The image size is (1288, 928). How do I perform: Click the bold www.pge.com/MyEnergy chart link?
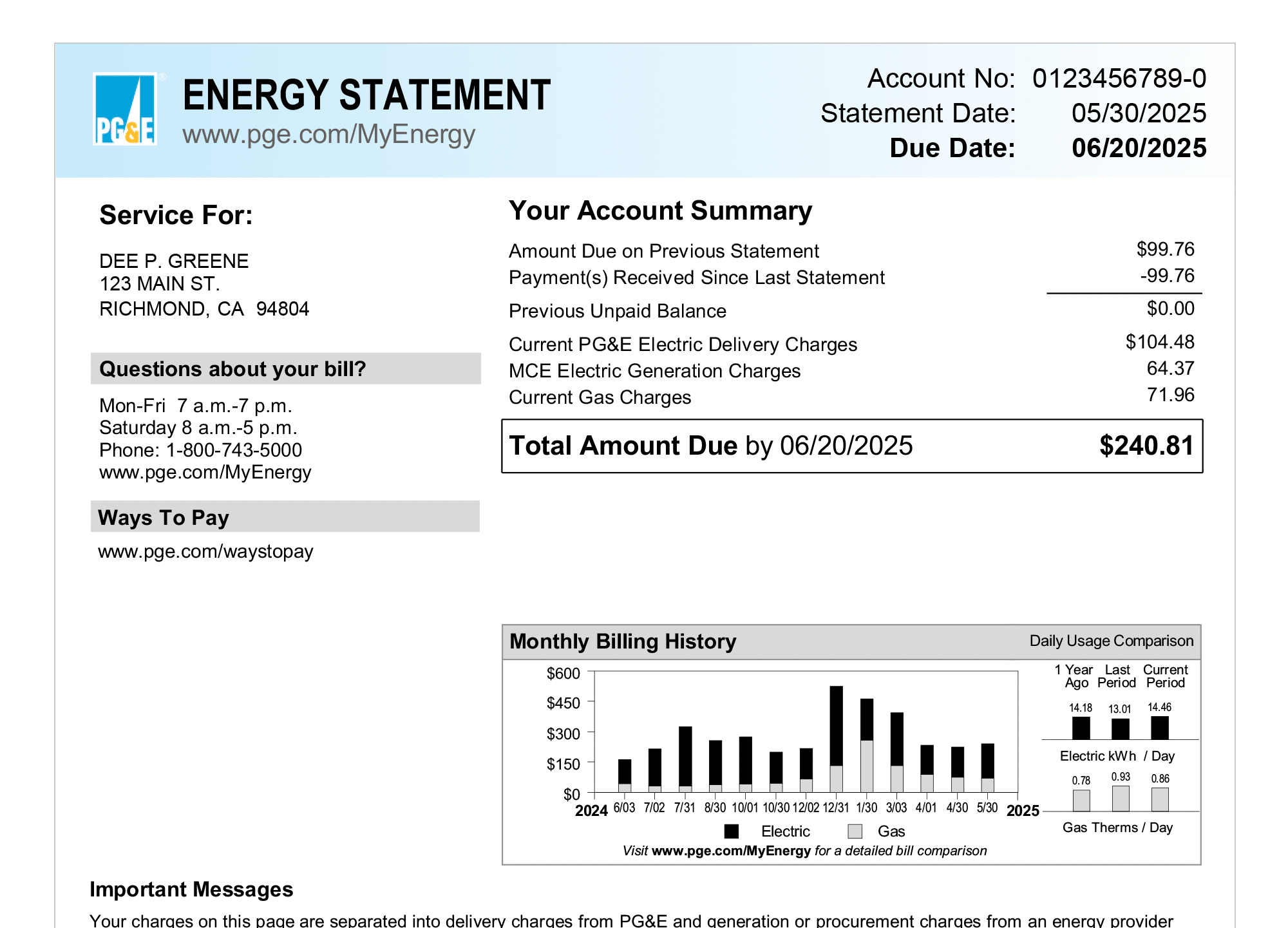pyautogui.click(x=731, y=851)
